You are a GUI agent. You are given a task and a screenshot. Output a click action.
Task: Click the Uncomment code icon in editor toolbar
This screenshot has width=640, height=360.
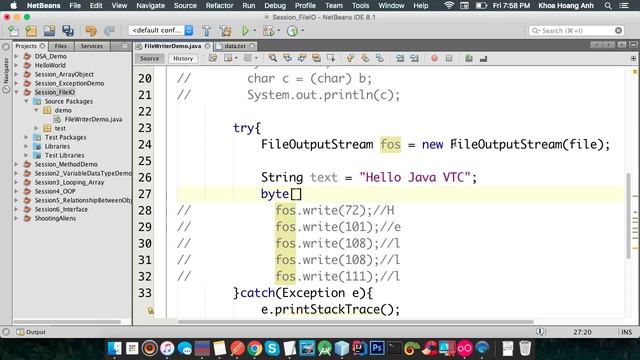pos(484,58)
